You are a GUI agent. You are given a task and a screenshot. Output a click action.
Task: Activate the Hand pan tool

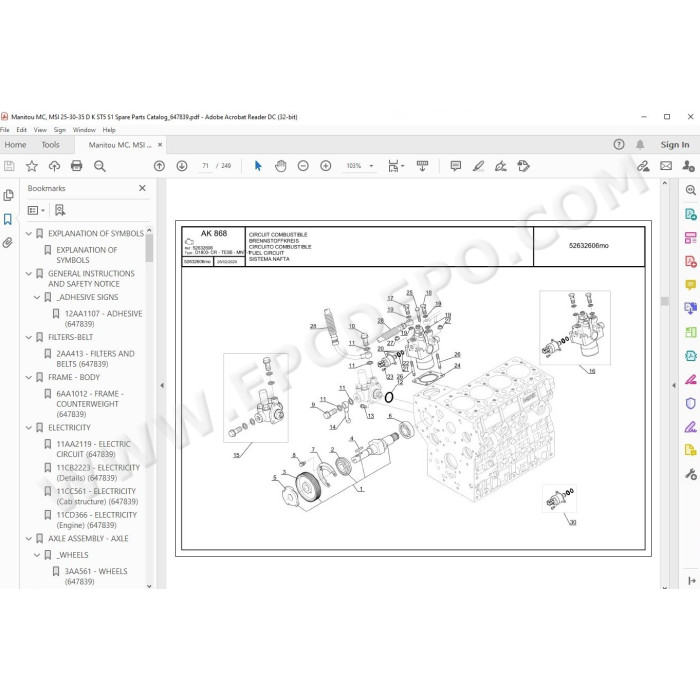[280, 166]
